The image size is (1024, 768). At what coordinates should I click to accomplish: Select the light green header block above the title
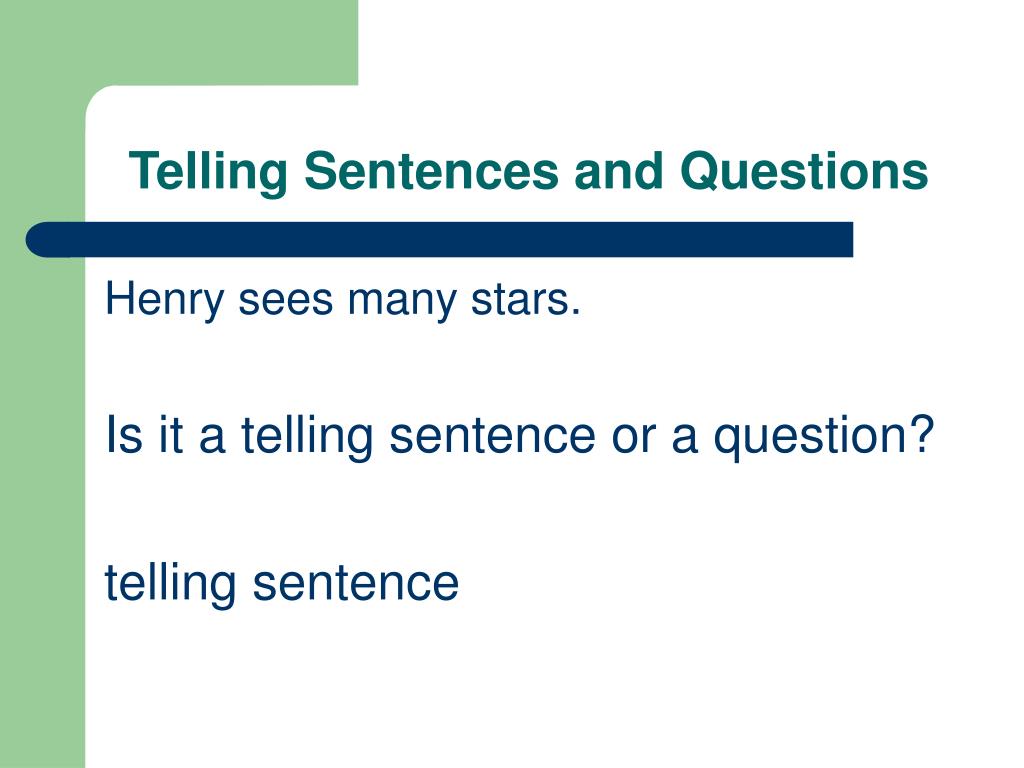(179, 42)
